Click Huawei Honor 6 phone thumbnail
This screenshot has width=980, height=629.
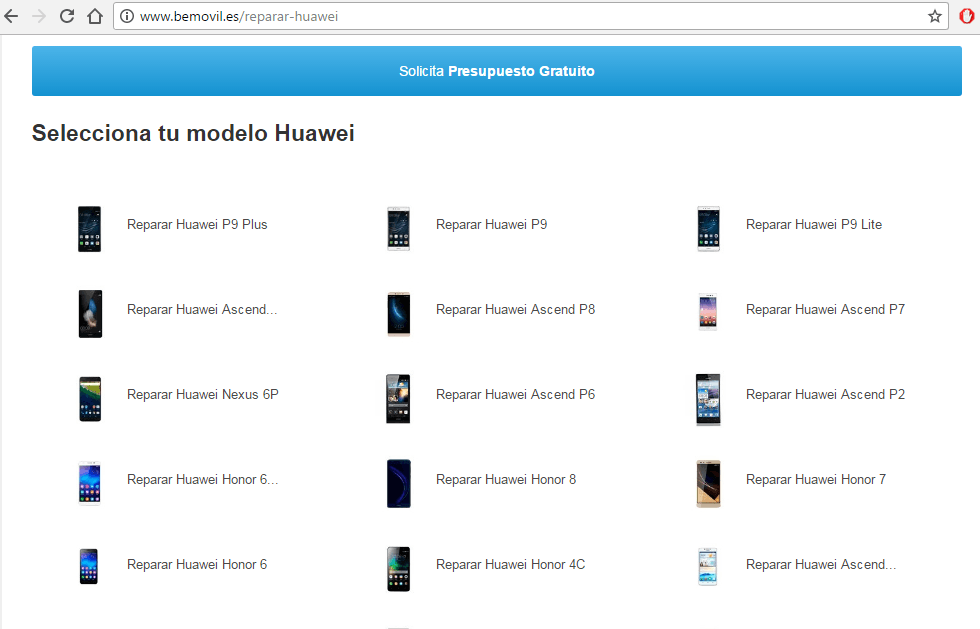[x=89, y=566]
